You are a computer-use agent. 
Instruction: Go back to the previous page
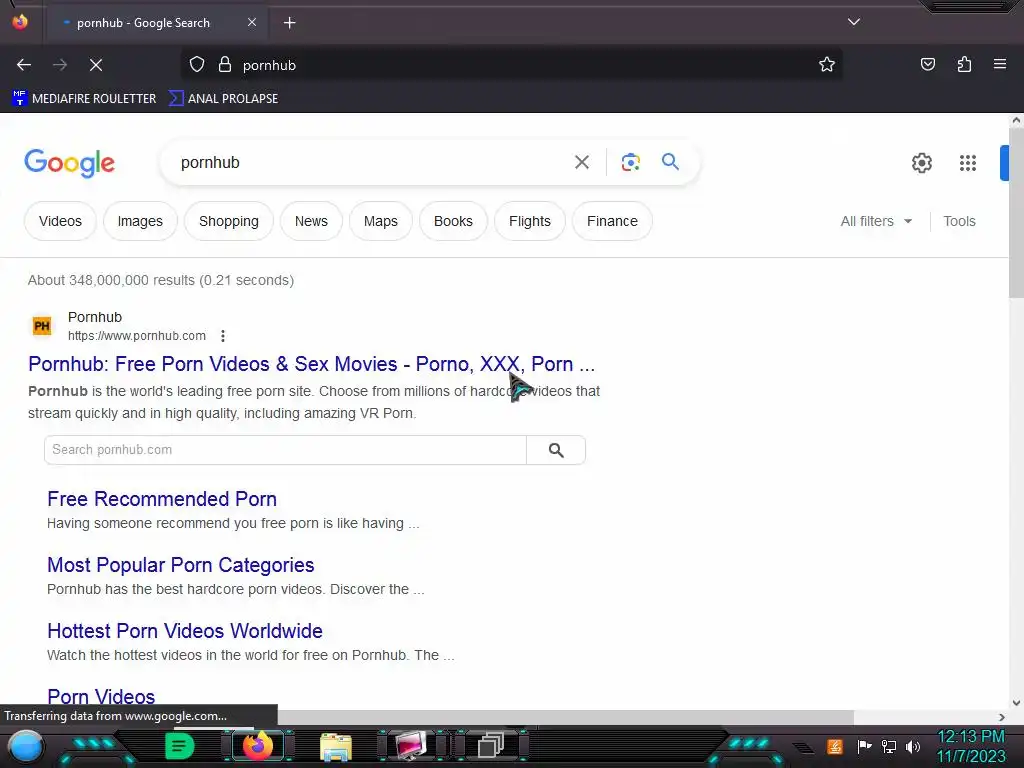pyautogui.click(x=24, y=65)
